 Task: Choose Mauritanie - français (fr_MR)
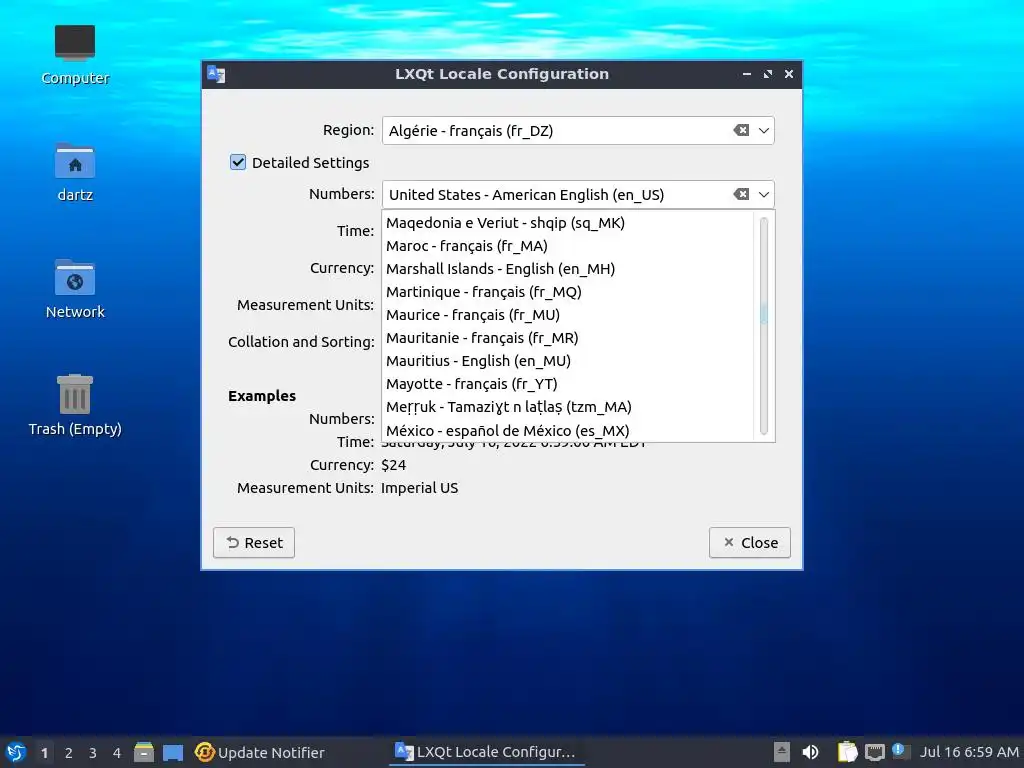click(x=569, y=338)
